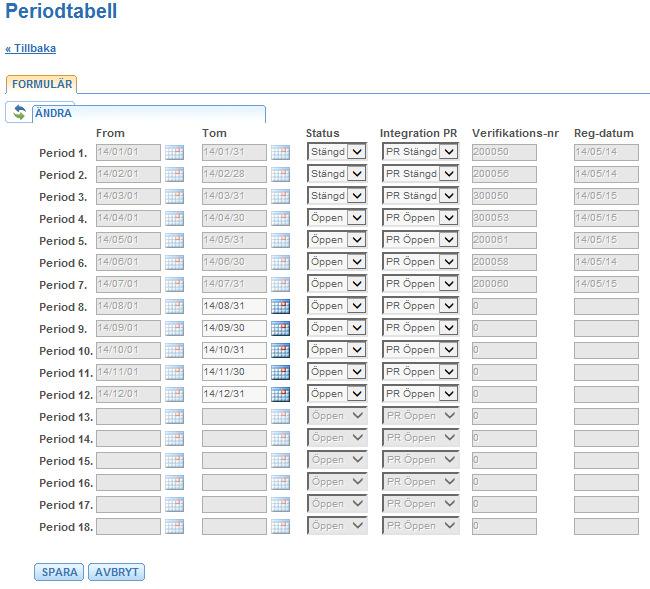This screenshot has width=650, height=589.
Task: Click Tom date field for Period 10
Action: click(234, 350)
